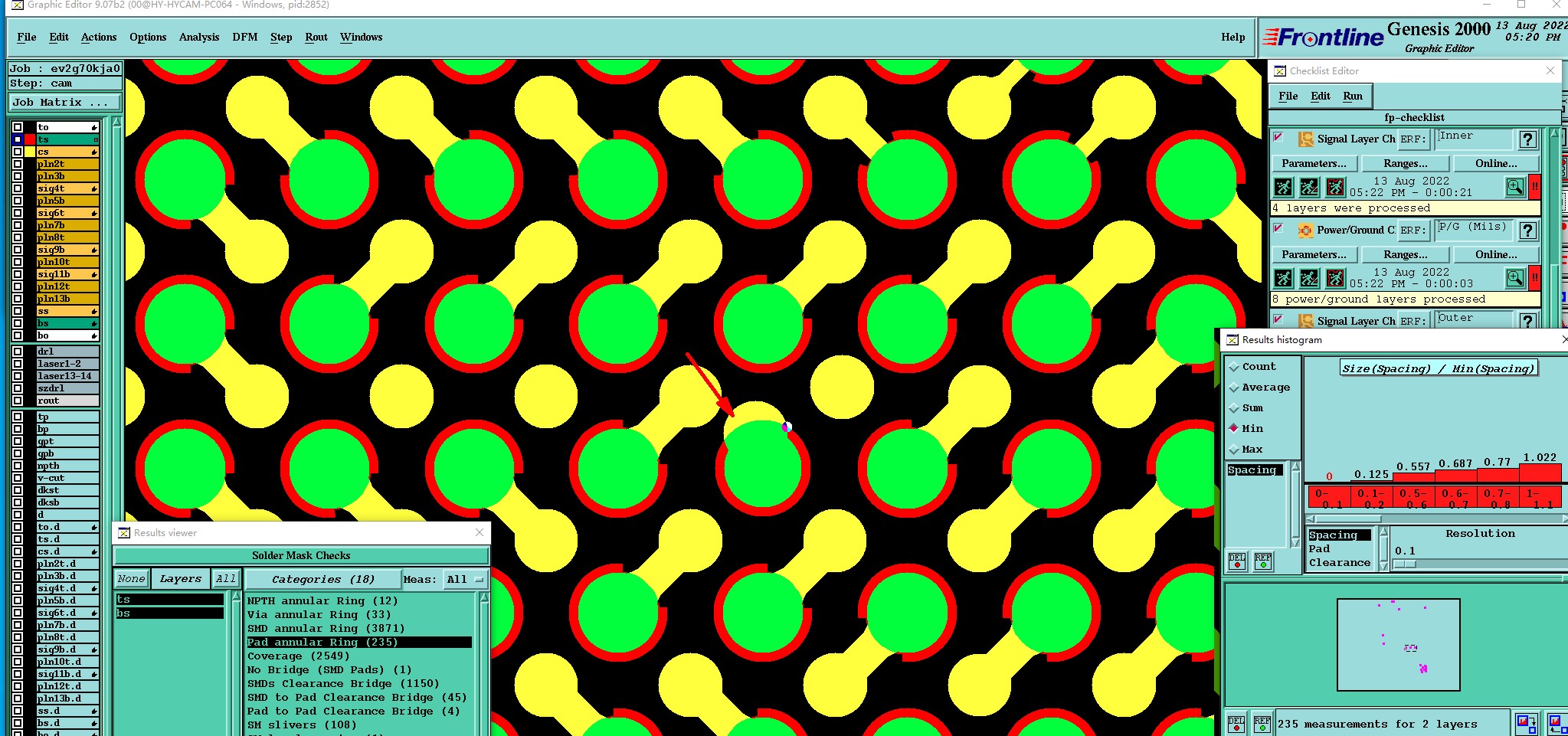
Task: Click the All layers button in Results viewer
Action: [x=226, y=579]
